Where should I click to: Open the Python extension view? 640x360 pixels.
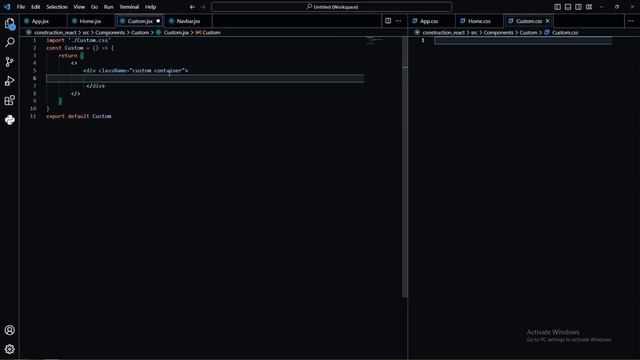[x=9, y=120]
